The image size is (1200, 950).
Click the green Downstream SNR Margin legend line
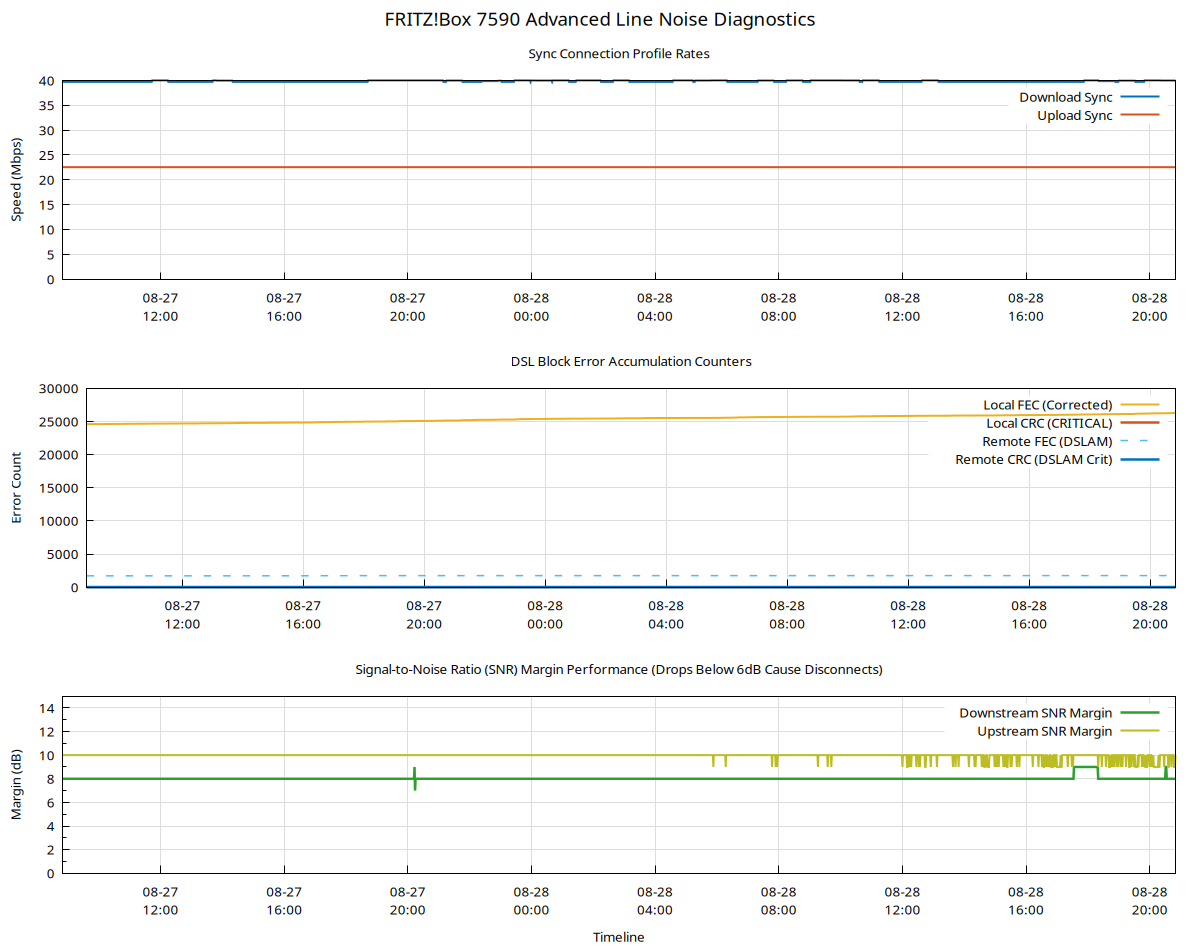1140,713
